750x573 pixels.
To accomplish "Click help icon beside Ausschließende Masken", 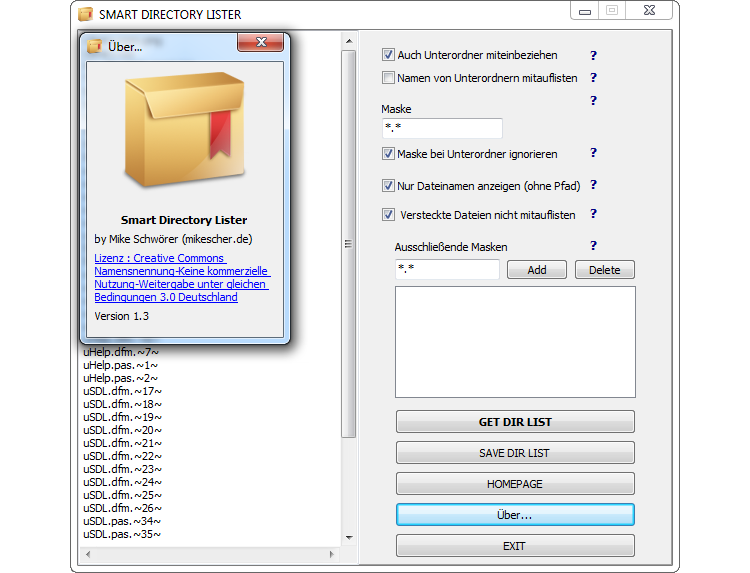I will (593, 246).
